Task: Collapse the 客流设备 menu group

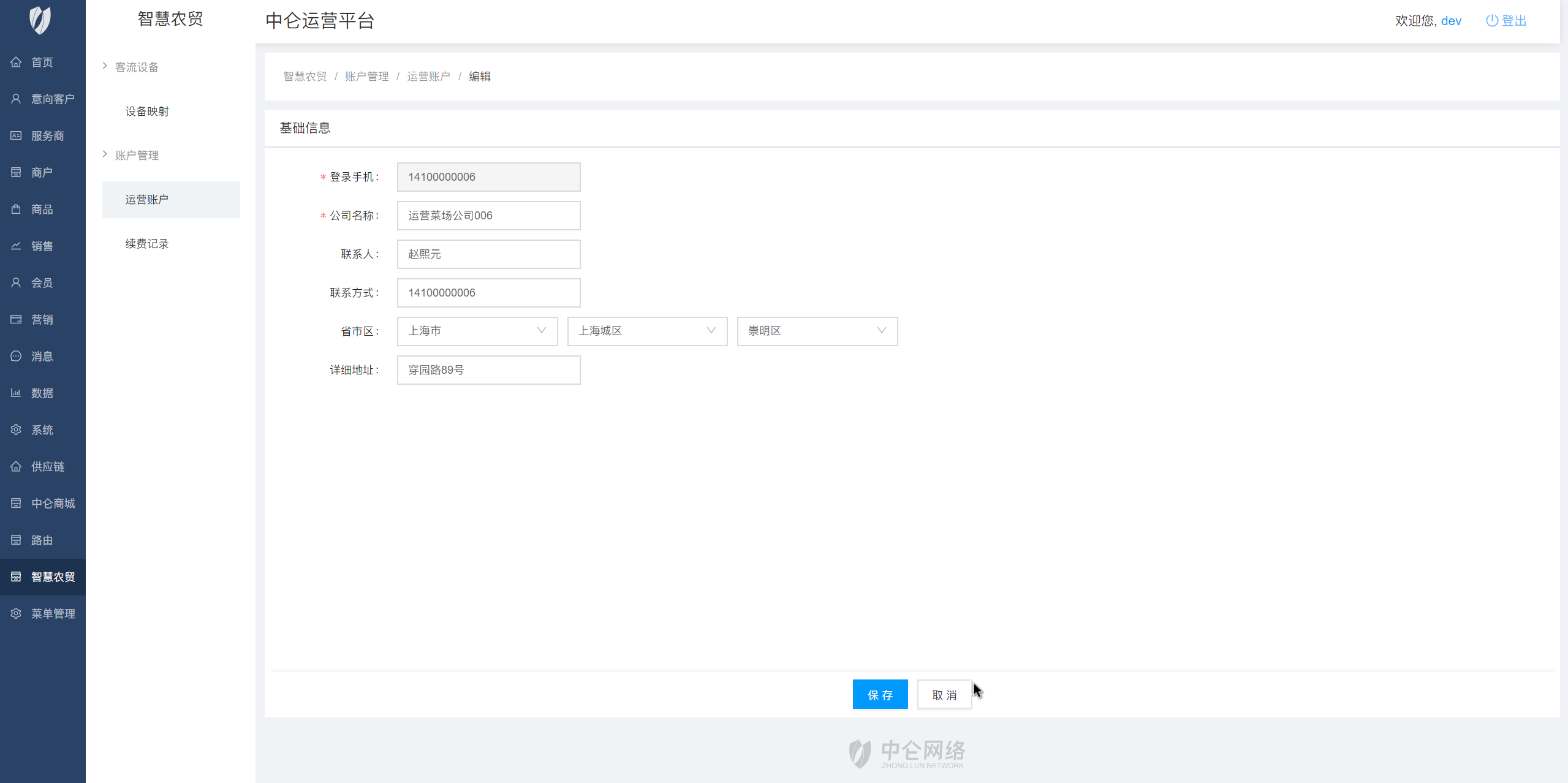Action: tap(136, 67)
